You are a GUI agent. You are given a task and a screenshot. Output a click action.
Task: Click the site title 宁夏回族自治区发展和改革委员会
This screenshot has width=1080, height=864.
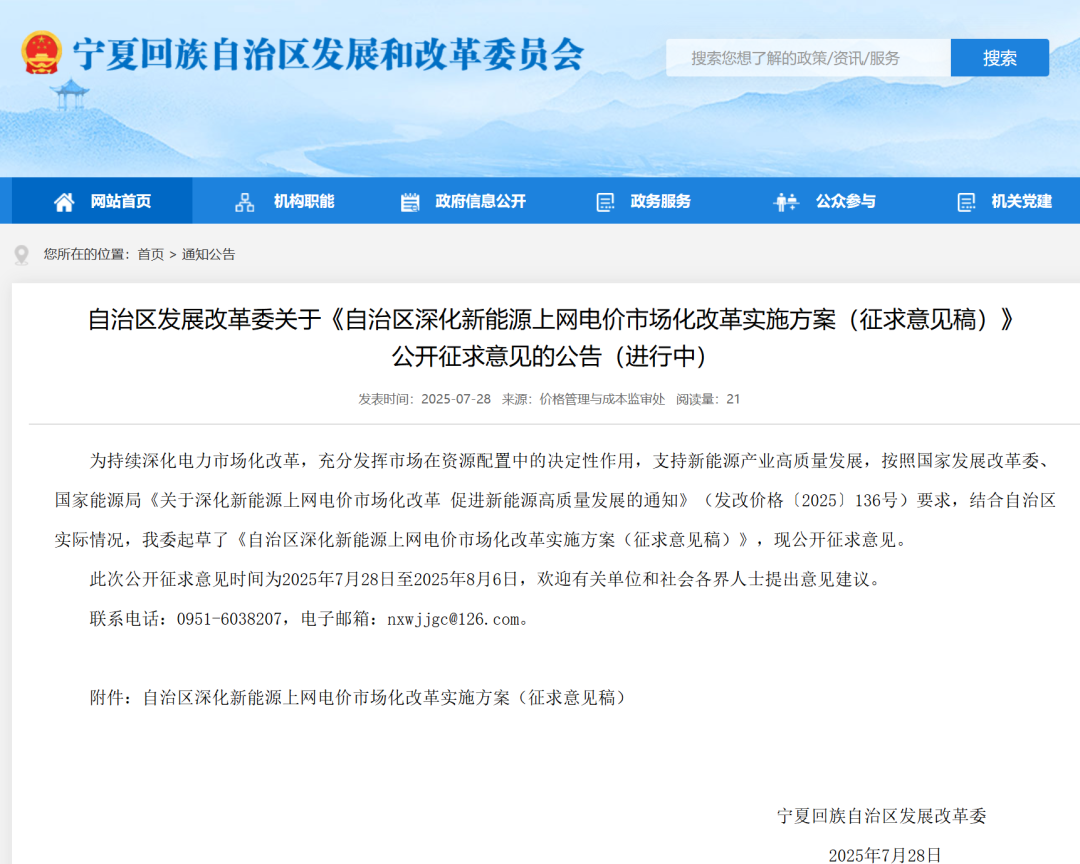coord(329,54)
